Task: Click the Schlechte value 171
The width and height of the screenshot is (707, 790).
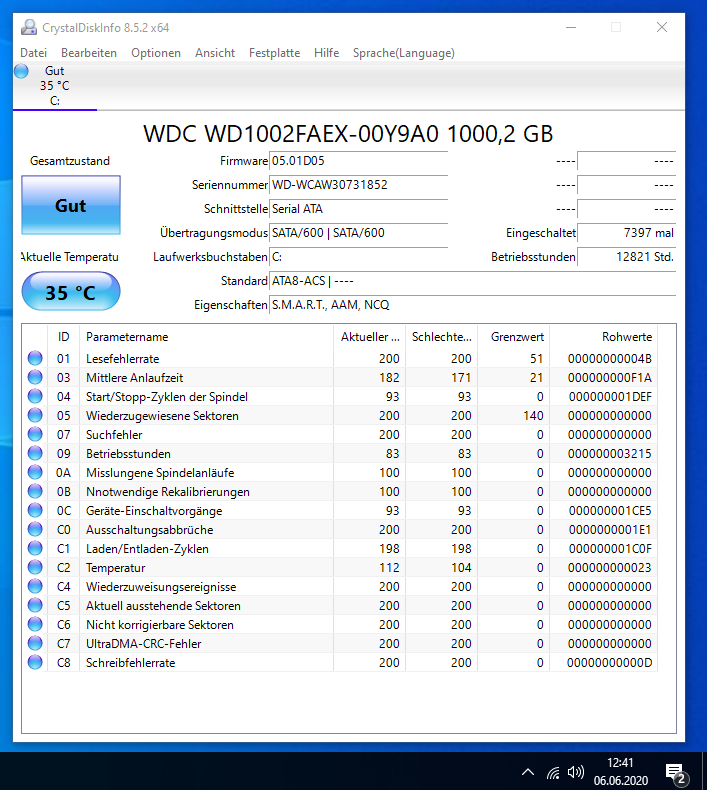Action: pos(461,378)
